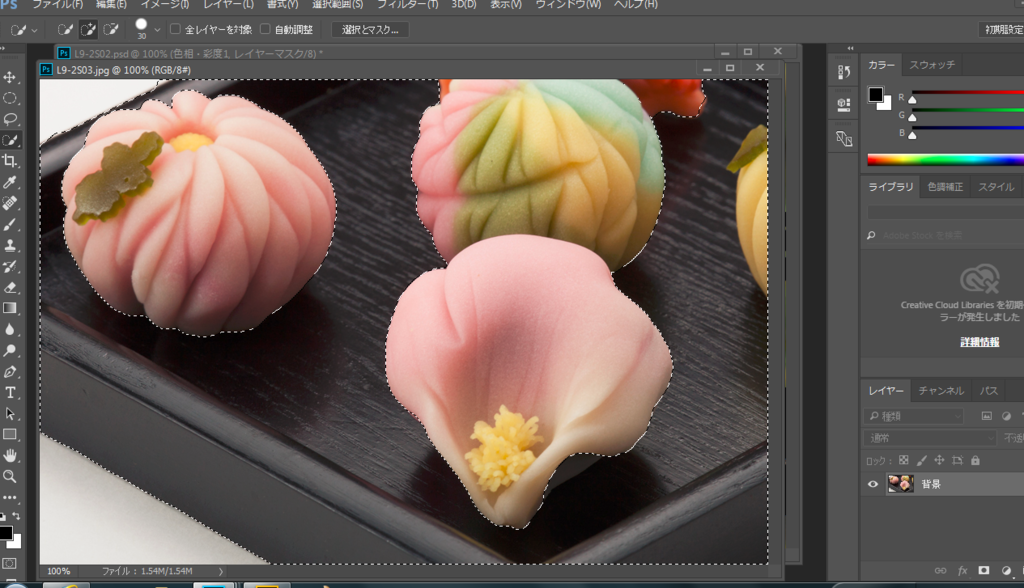Image resolution: width=1024 pixels, height=588 pixels.
Task: Select the Crop tool
Action: pos(10,161)
